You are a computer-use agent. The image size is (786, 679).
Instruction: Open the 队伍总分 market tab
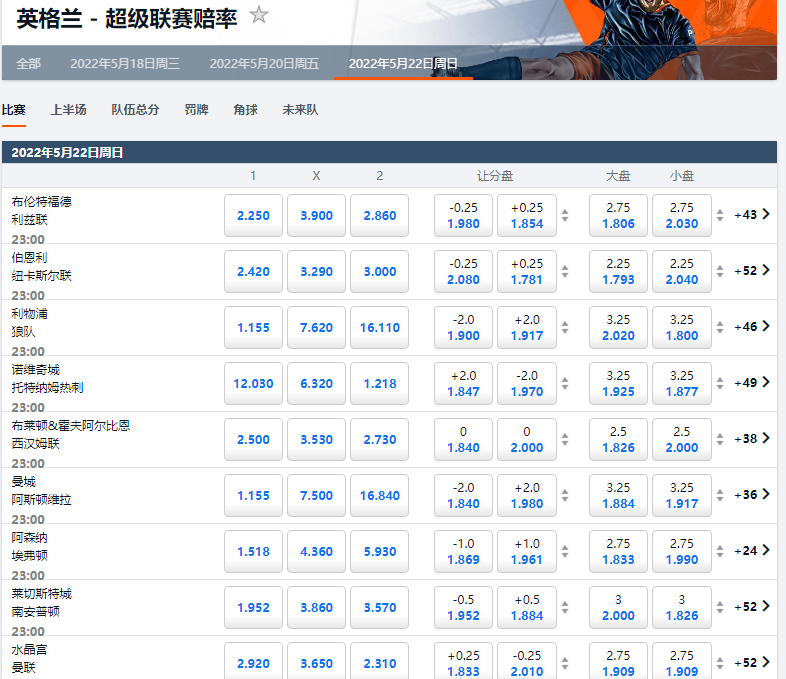(x=135, y=110)
